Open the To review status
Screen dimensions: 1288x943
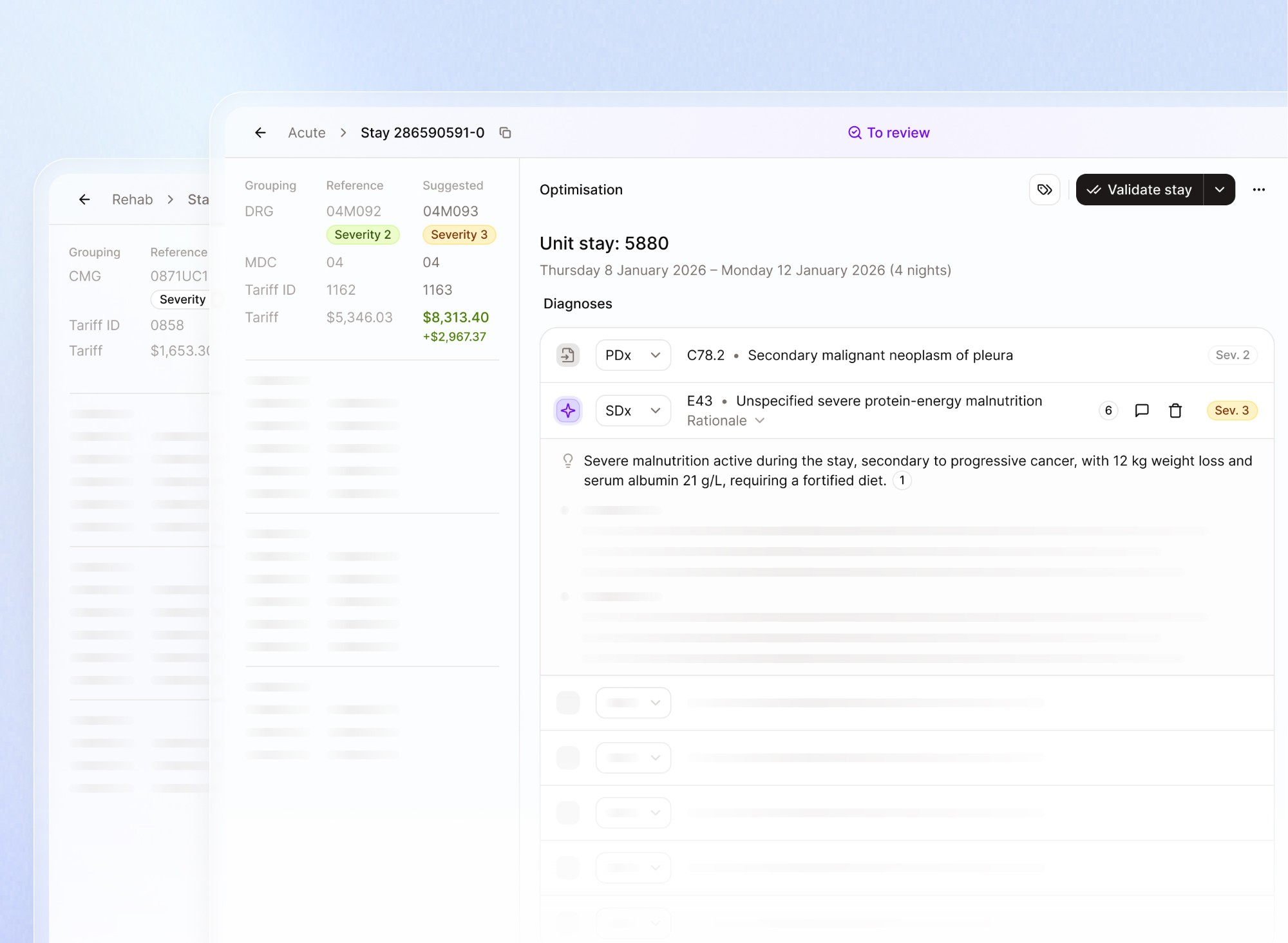889,133
